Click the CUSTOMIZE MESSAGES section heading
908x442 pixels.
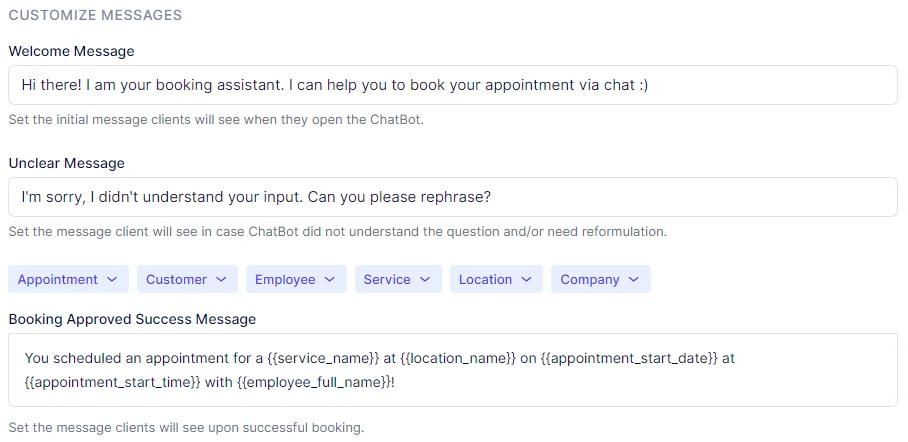(95, 16)
